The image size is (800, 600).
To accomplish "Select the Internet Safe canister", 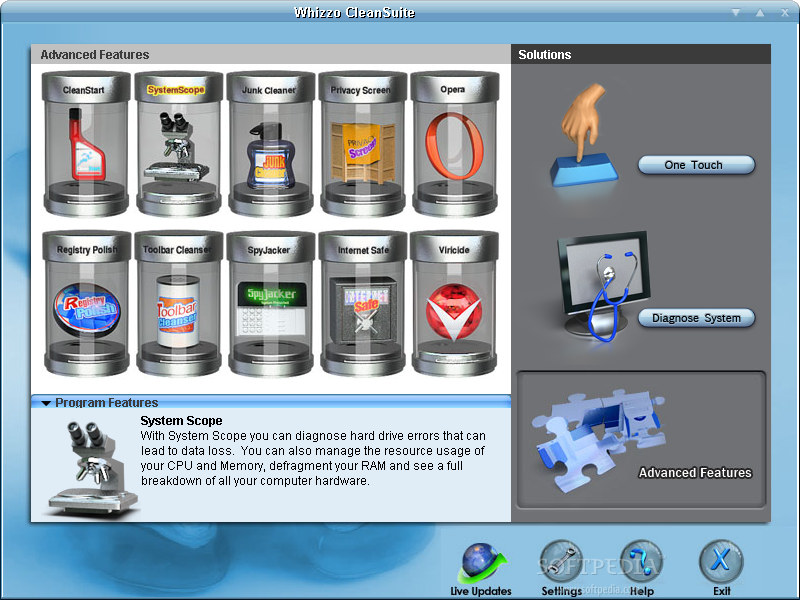I will [x=363, y=304].
